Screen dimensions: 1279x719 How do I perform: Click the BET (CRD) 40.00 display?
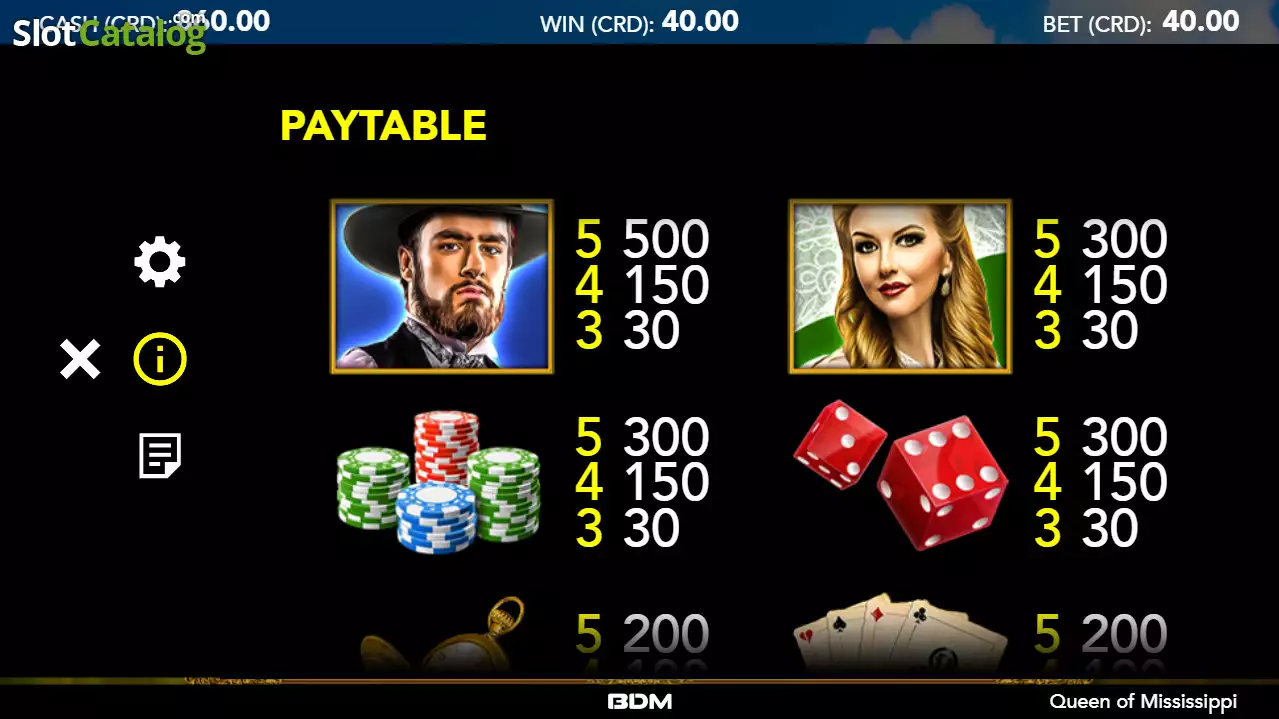pos(1141,22)
